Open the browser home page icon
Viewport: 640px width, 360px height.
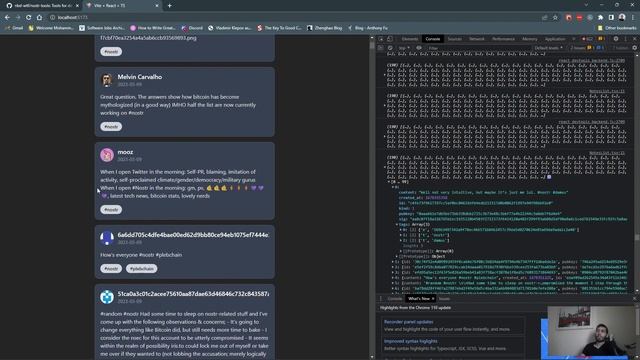tap(39, 18)
